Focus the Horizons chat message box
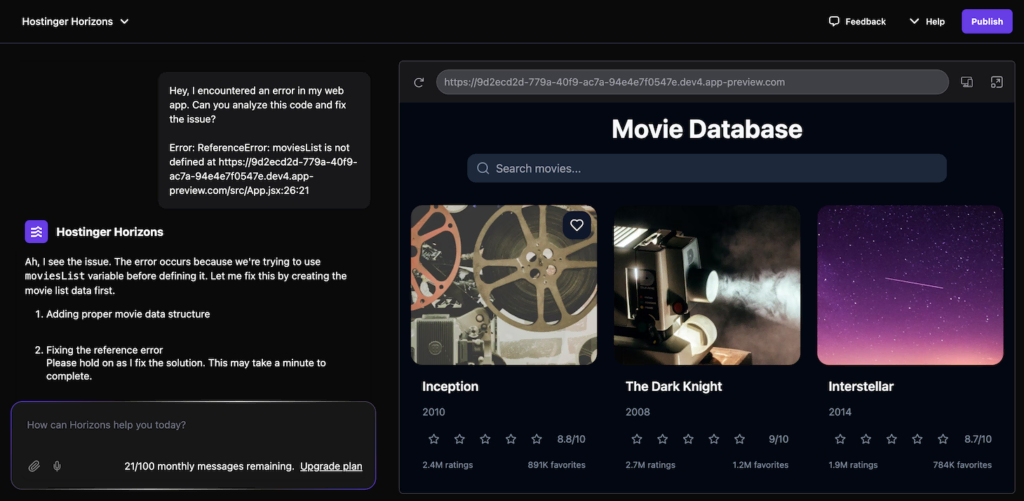Image resolution: width=1024 pixels, height=501 pixels. pos(190,426)
